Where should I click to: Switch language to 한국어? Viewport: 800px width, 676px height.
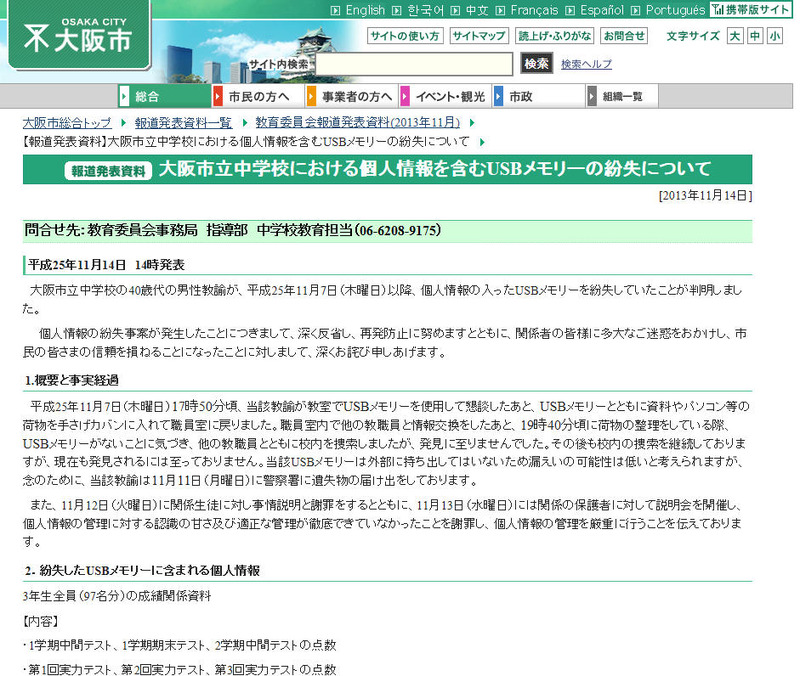(425, 10)
